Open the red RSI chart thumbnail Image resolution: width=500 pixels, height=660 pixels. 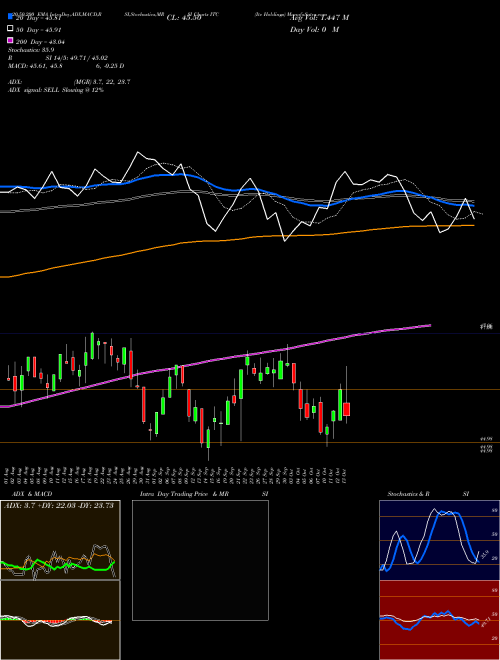[439, 620]
